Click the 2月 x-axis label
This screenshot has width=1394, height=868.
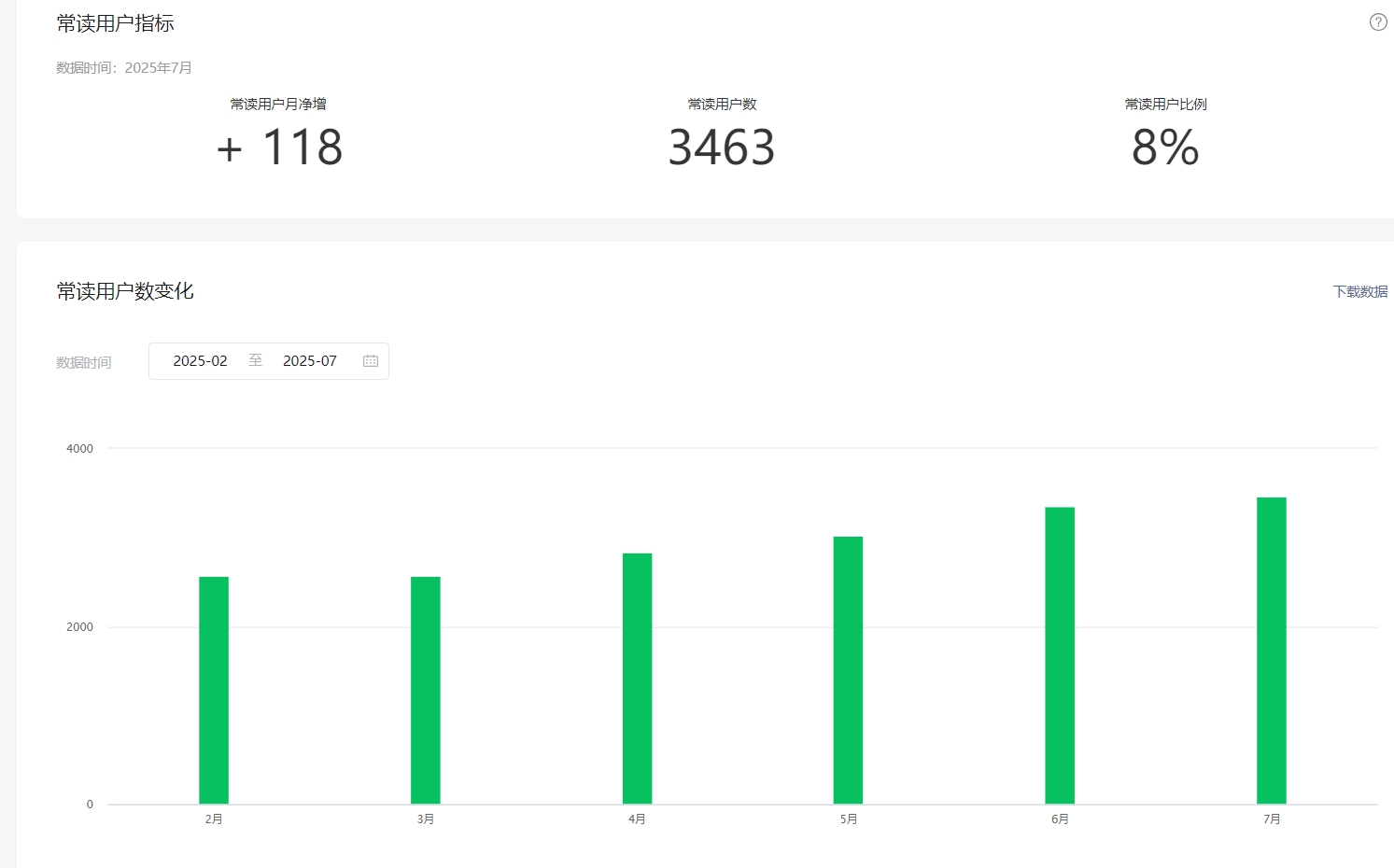pos(214,819)
